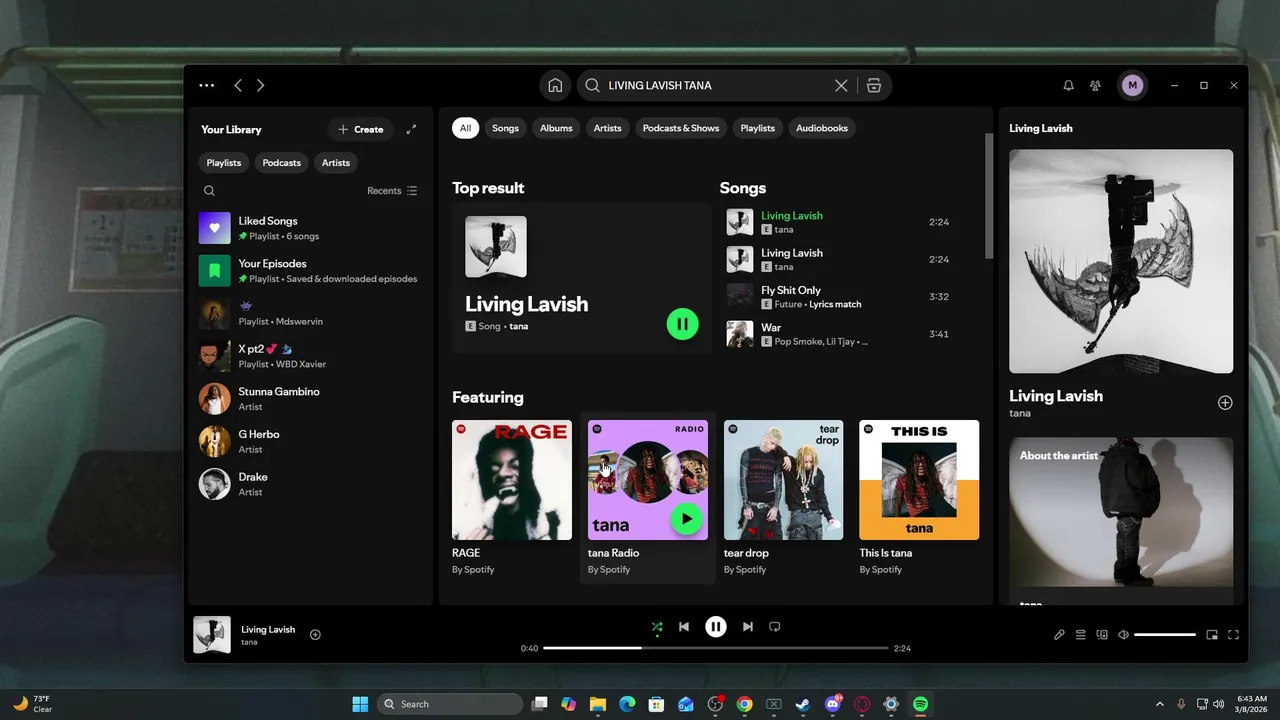Switch to the Albums results tab
Viewport: 1280px width, 720px height.
pyautogui.click(x=556, y=128)
